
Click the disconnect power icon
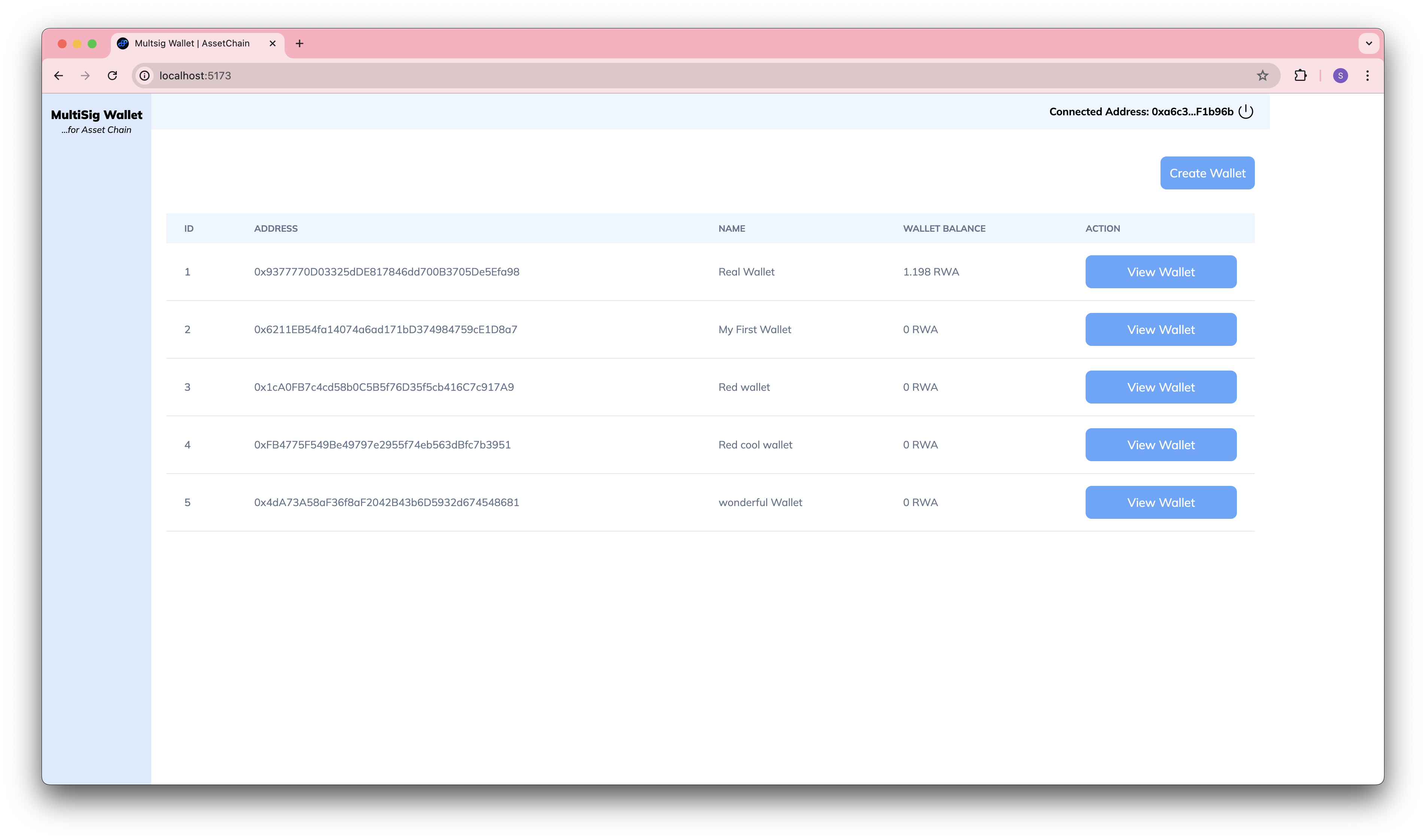coord(1246,112)
